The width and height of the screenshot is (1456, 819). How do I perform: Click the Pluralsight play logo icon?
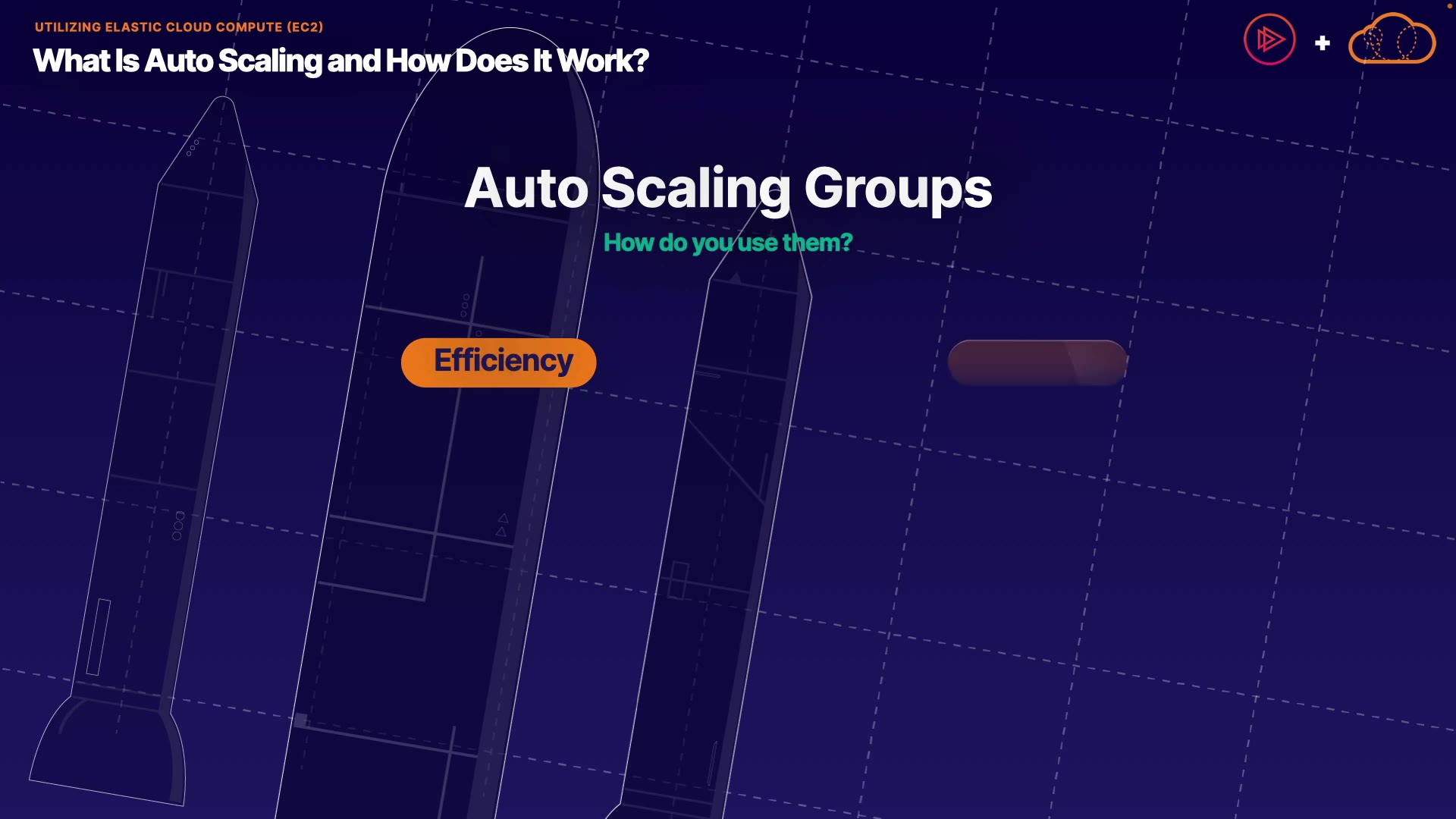[x=1269, y=39]
